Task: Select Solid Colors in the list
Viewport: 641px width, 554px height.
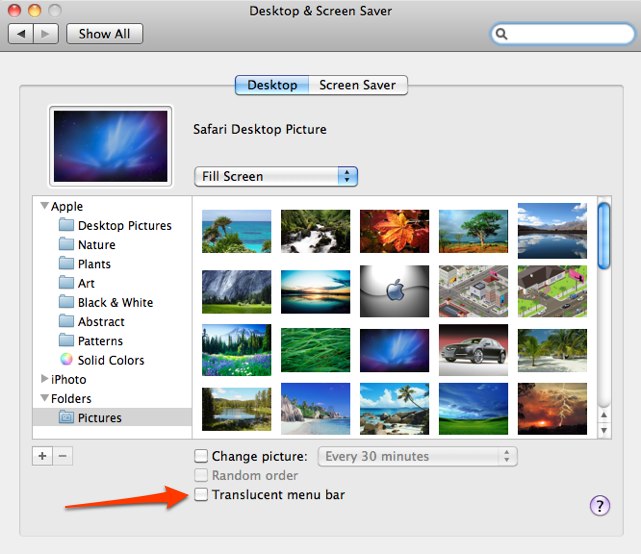Action: coord(112,360)
